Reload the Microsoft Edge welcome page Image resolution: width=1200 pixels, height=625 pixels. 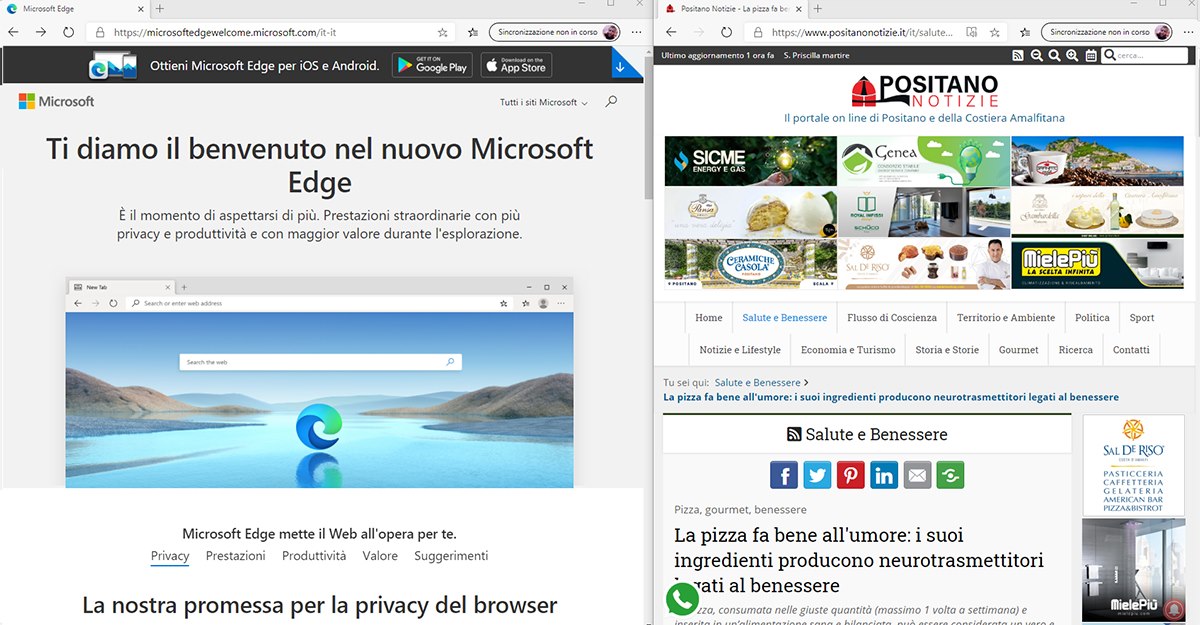point(68,32)
